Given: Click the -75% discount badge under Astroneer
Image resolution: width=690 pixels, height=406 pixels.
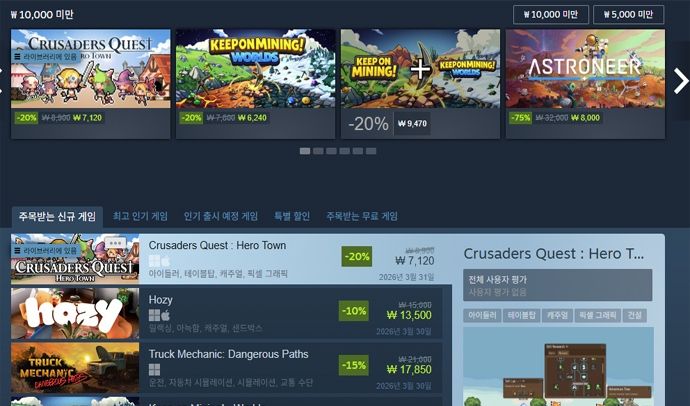Looking at the screenshot, I should click(x=520, y=118).
